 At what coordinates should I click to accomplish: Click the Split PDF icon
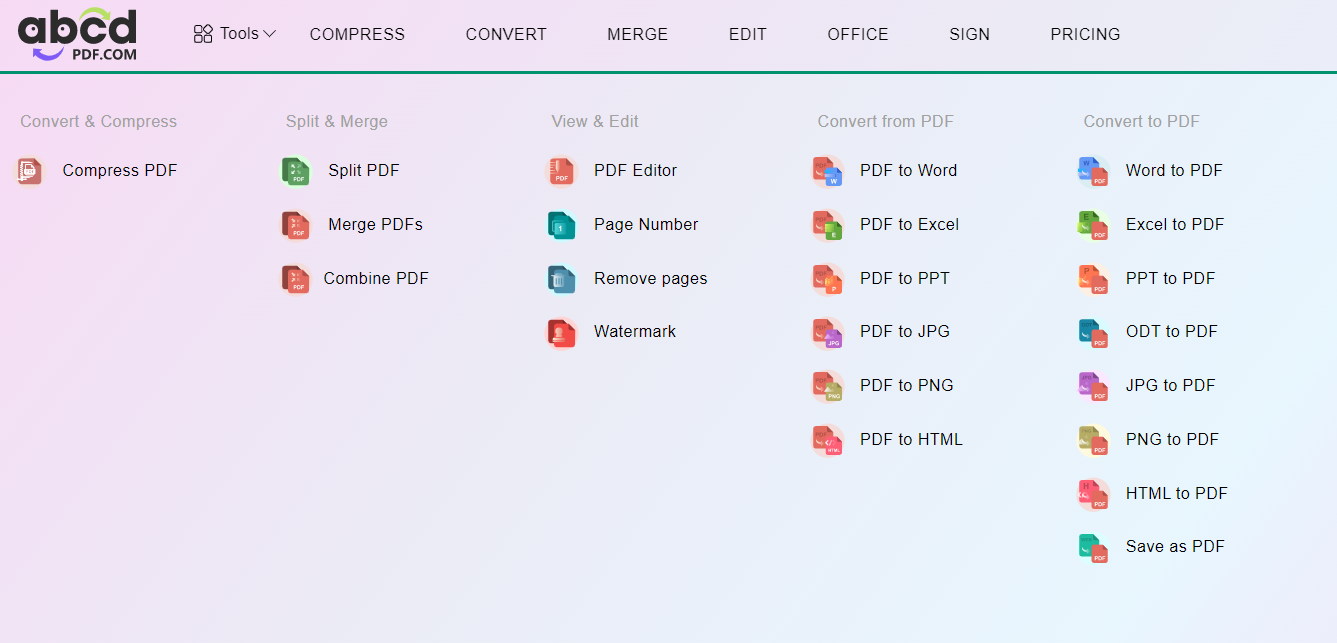[295, 171]
